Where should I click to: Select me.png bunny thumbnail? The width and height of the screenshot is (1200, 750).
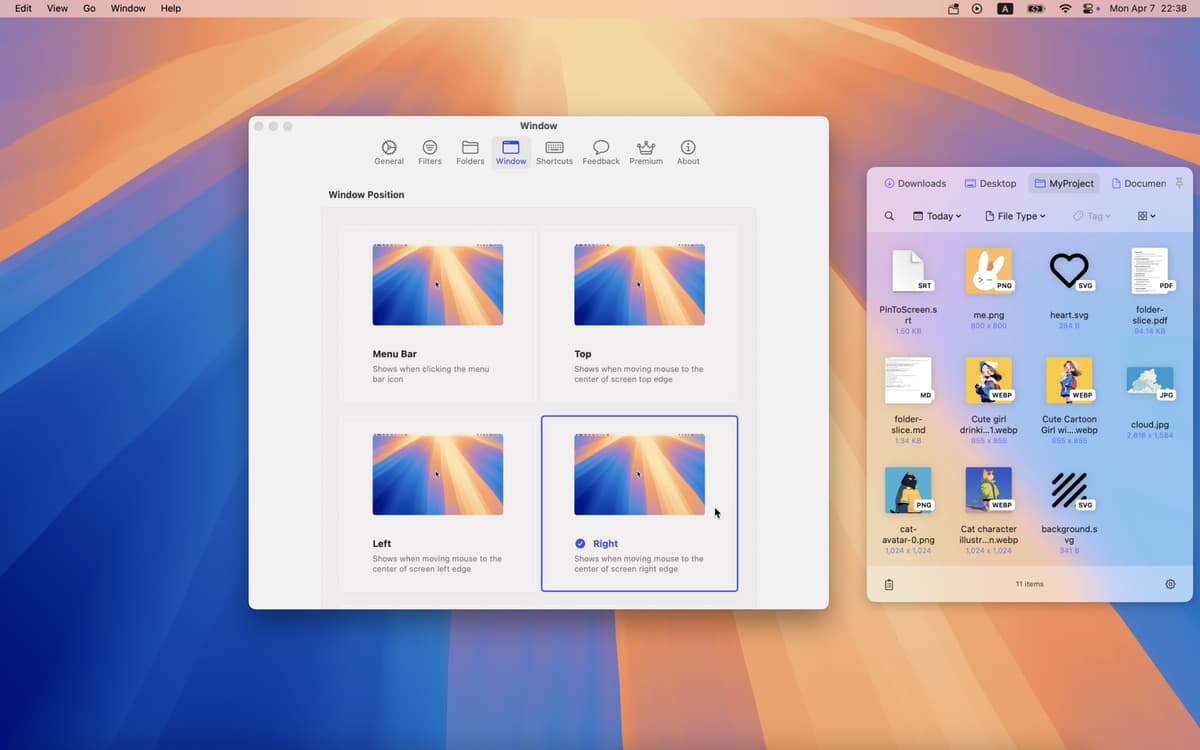click(989, 271)
